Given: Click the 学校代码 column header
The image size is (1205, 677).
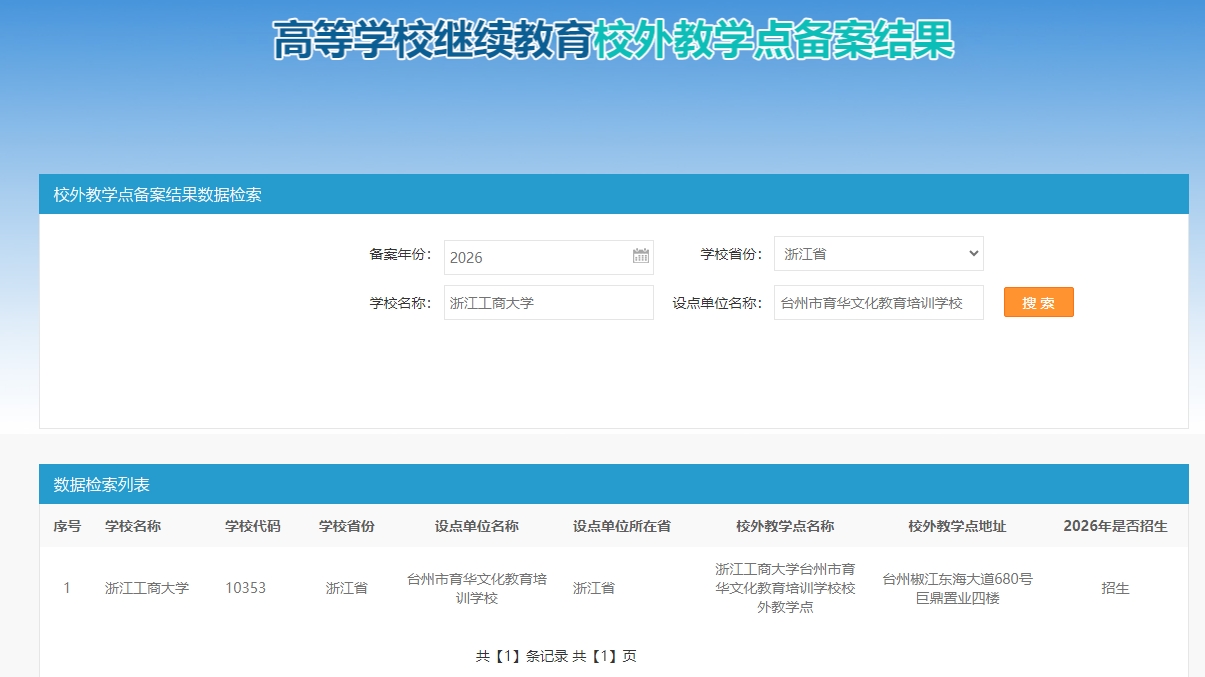Looking at the screenshot, I should point(253,526).
